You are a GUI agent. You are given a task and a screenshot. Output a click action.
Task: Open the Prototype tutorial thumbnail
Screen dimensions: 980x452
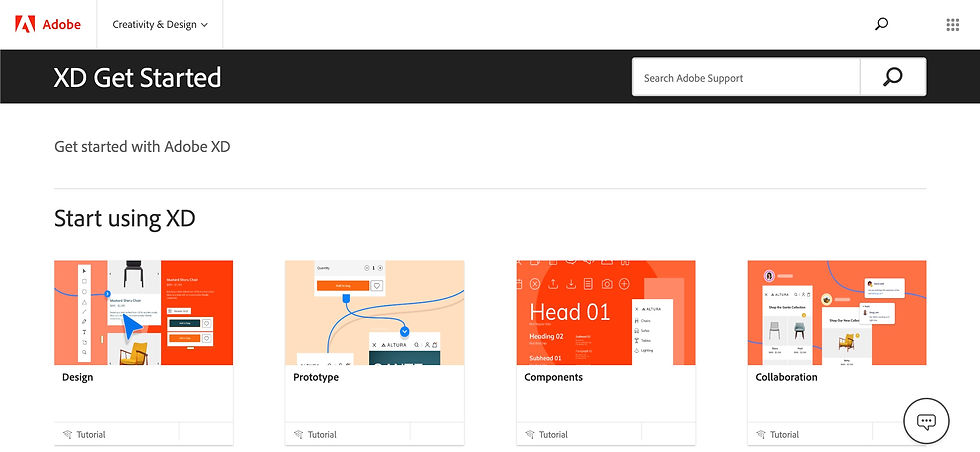374,313
